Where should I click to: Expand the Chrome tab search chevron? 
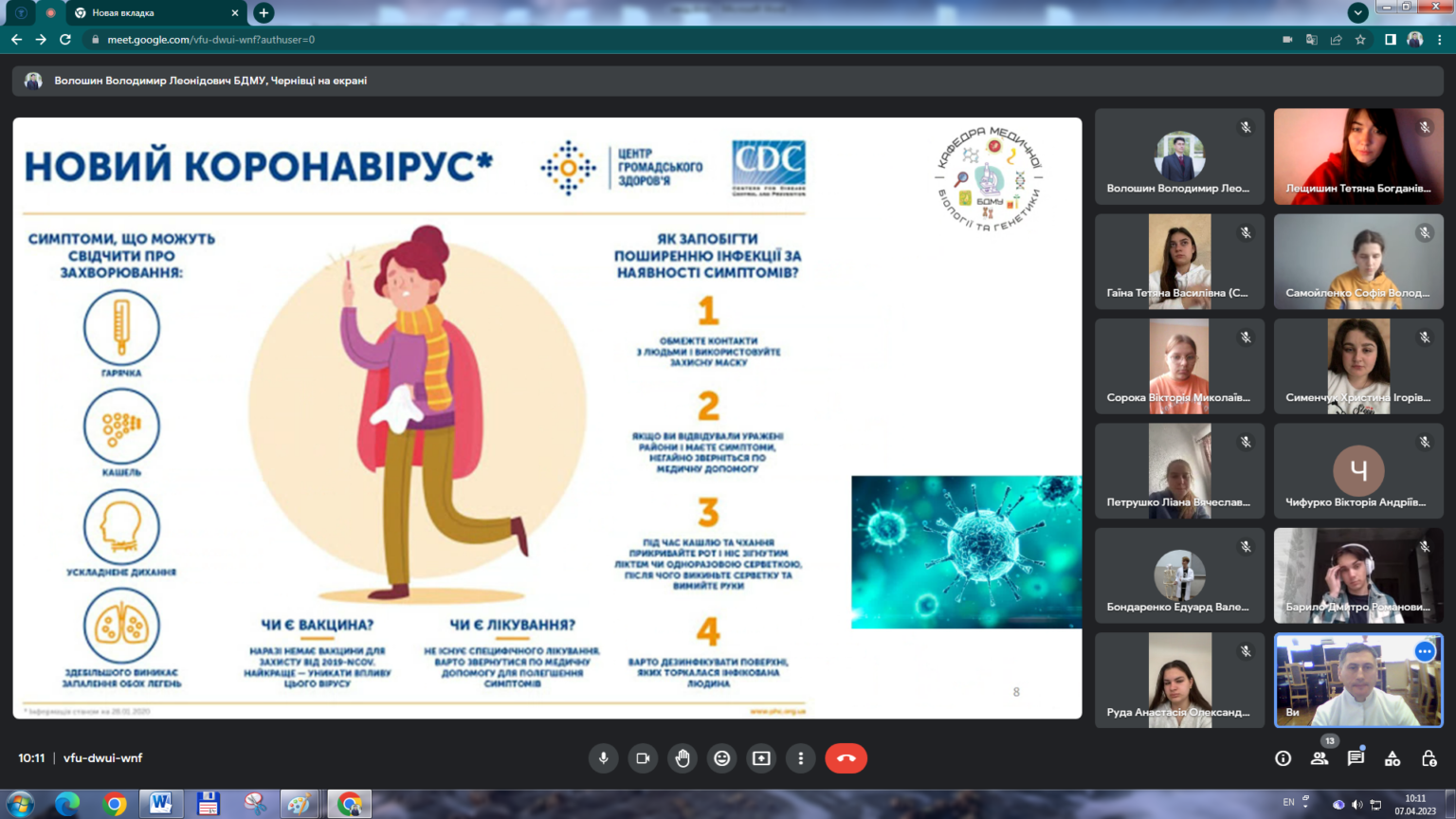(1357, 12)
